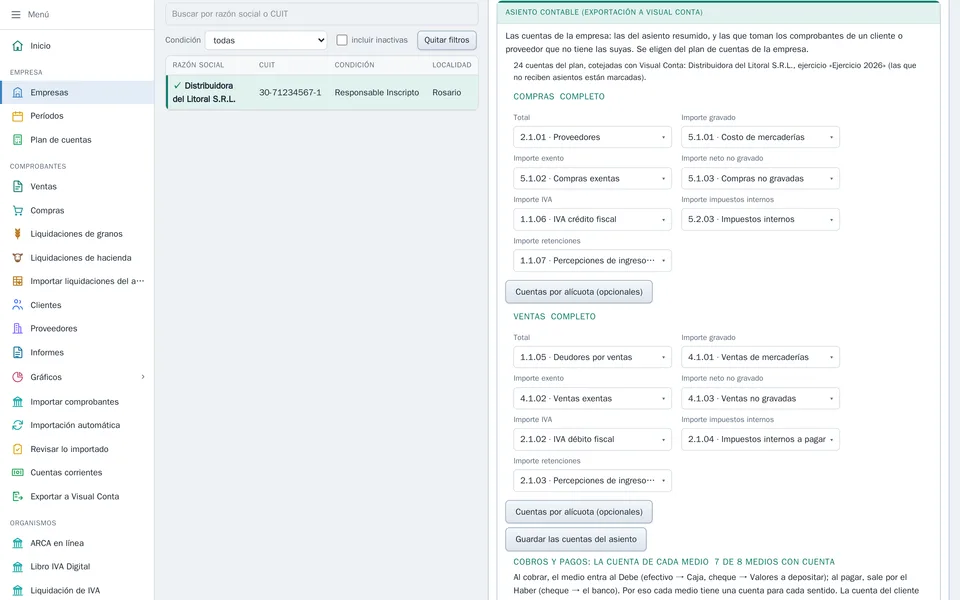The height and width of the screenshot is (600, 960).
Task: Click the Condición column header
Action: point(354,65)
